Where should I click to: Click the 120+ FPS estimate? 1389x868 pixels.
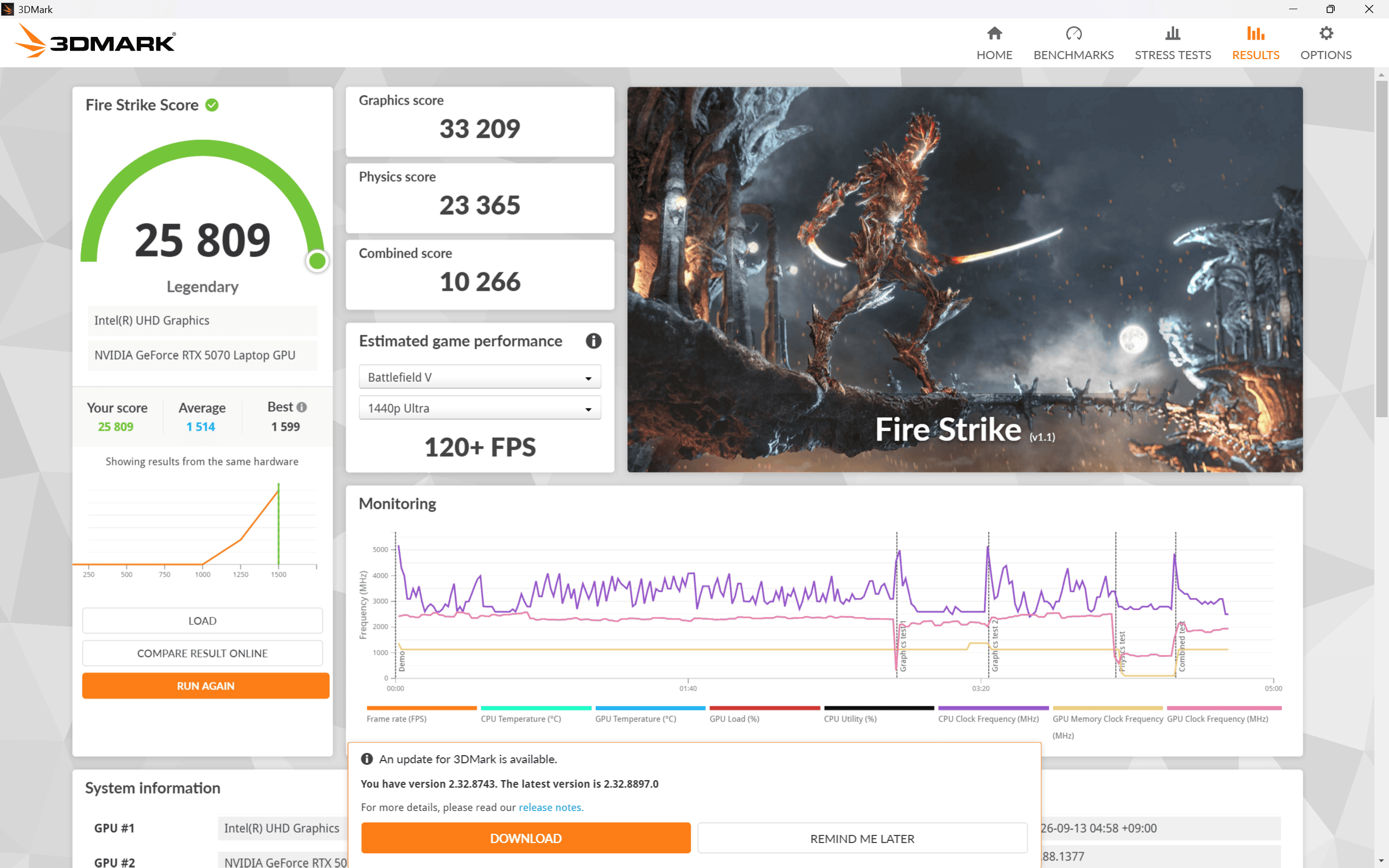click(x=480, y=447)
